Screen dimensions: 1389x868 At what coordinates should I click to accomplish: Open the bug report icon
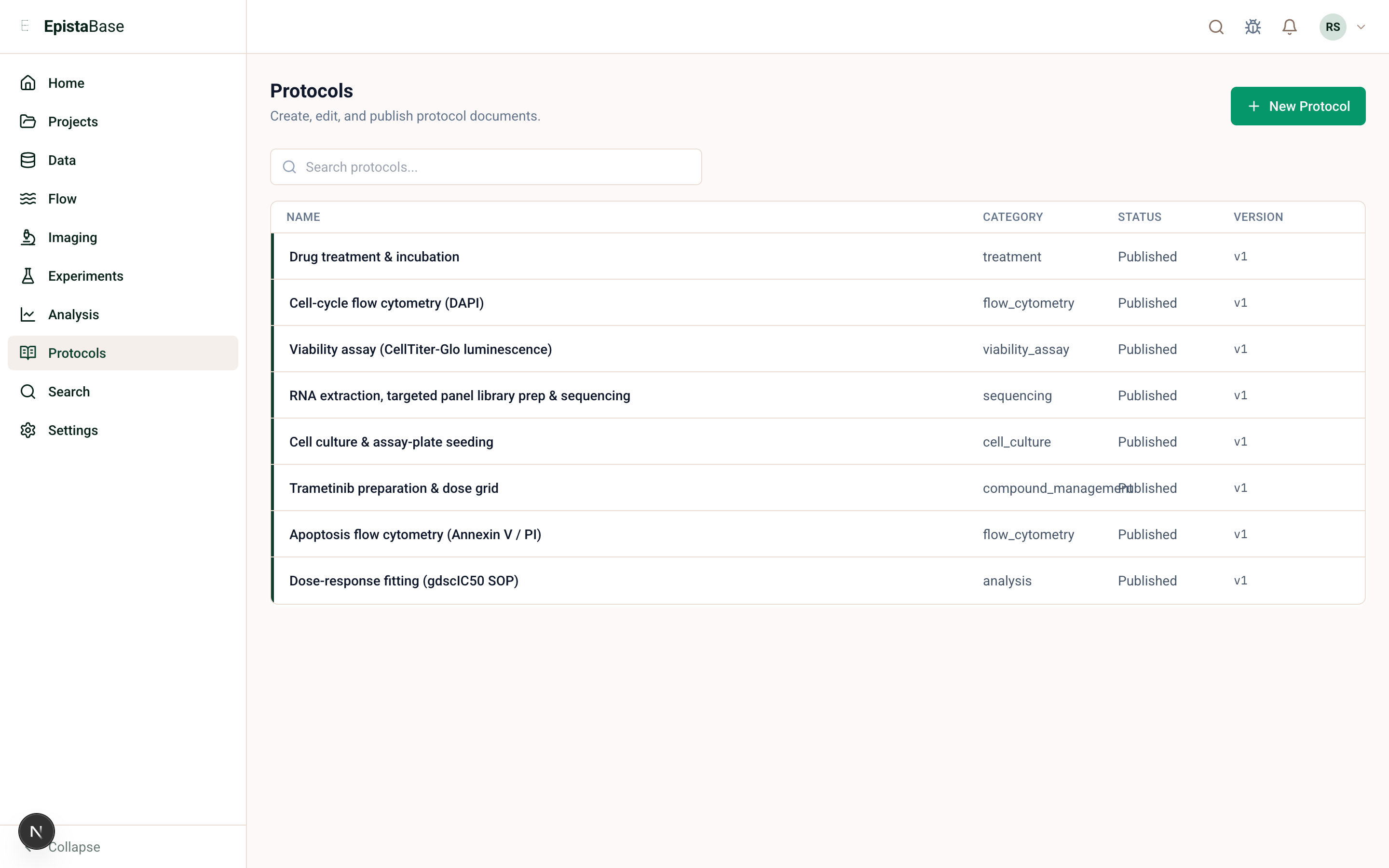pyautogui.click(x=1253, y=27)
